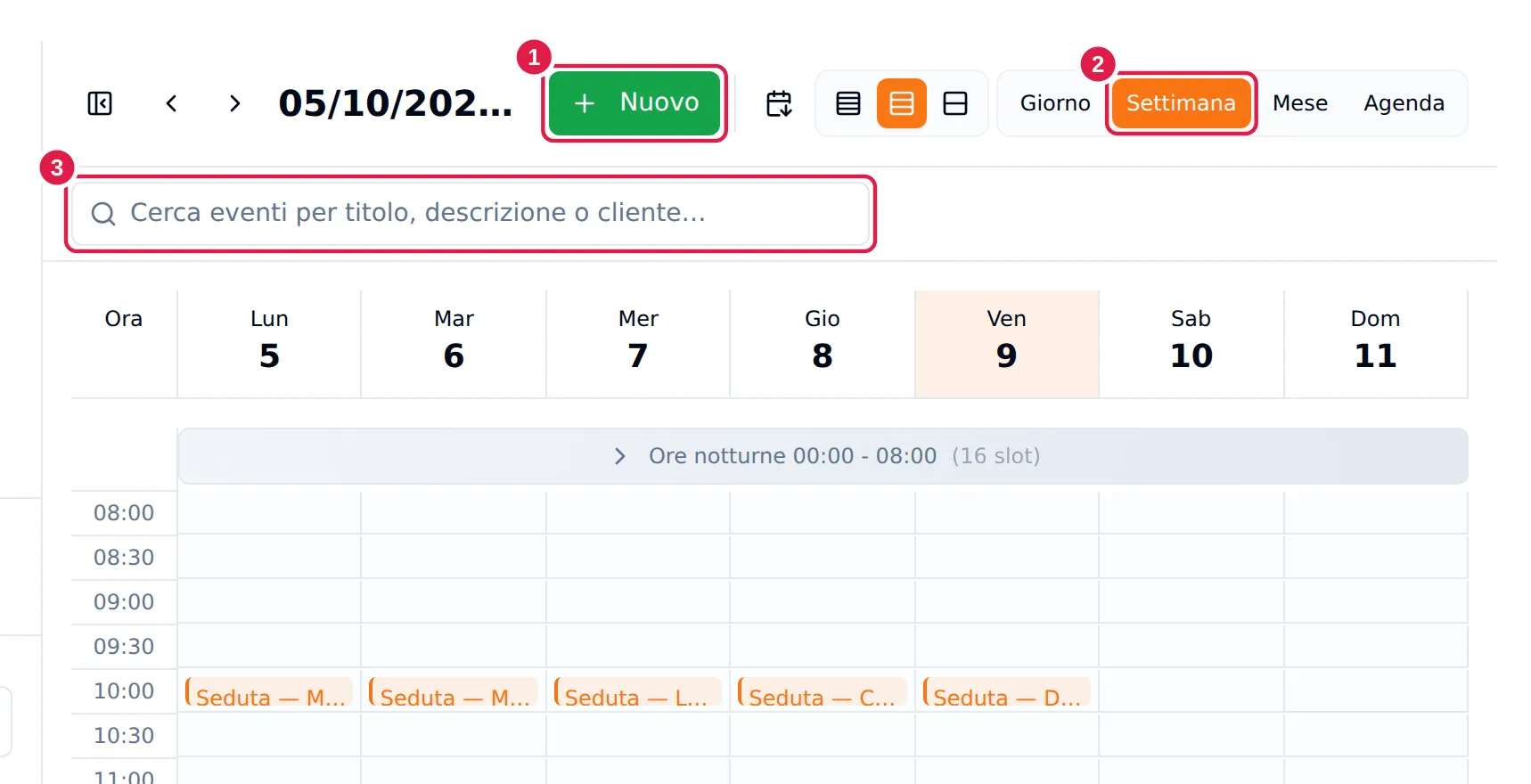Switch to the Giorno view
This screenshot has height=784, width=1531.
point(1055,103)
